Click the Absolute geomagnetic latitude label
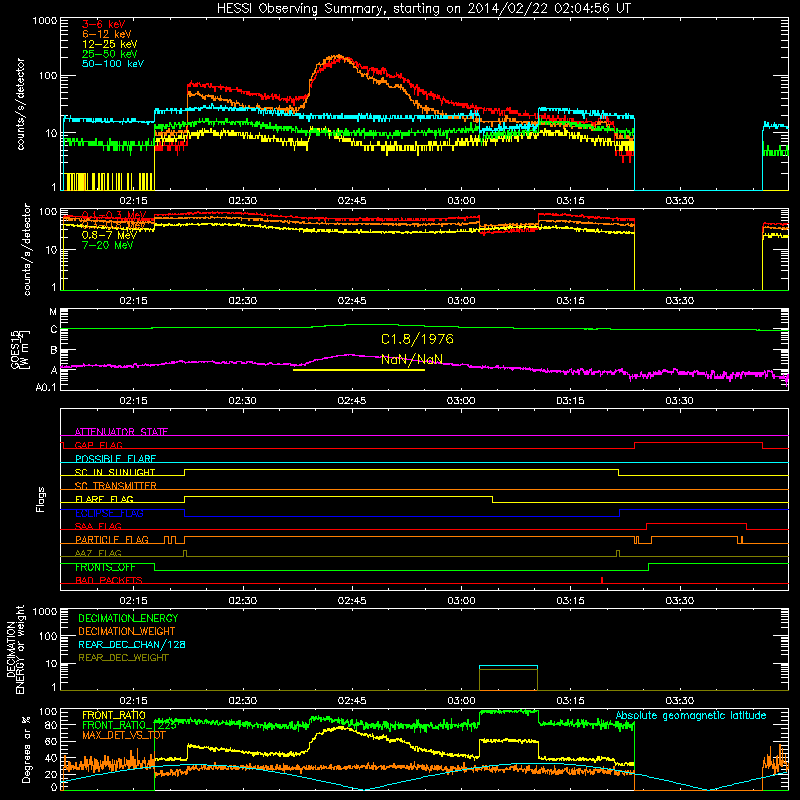 coord(691,715)
